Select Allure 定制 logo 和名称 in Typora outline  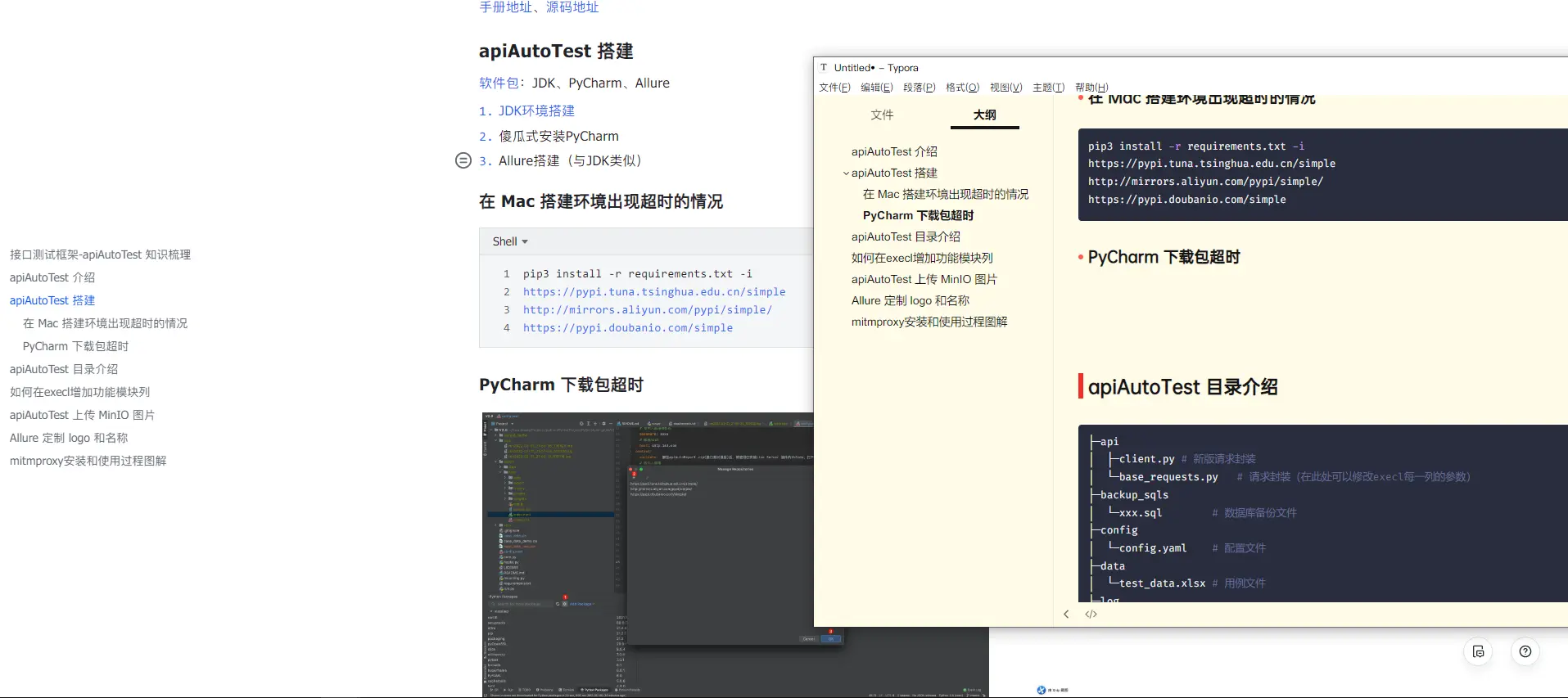click(910, 300)
